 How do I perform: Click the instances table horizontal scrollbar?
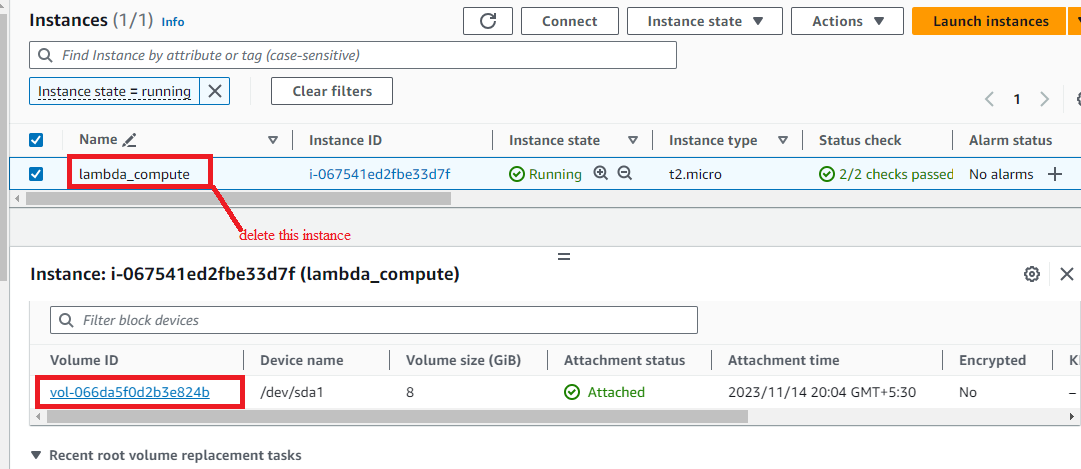[x=238, y=199]
